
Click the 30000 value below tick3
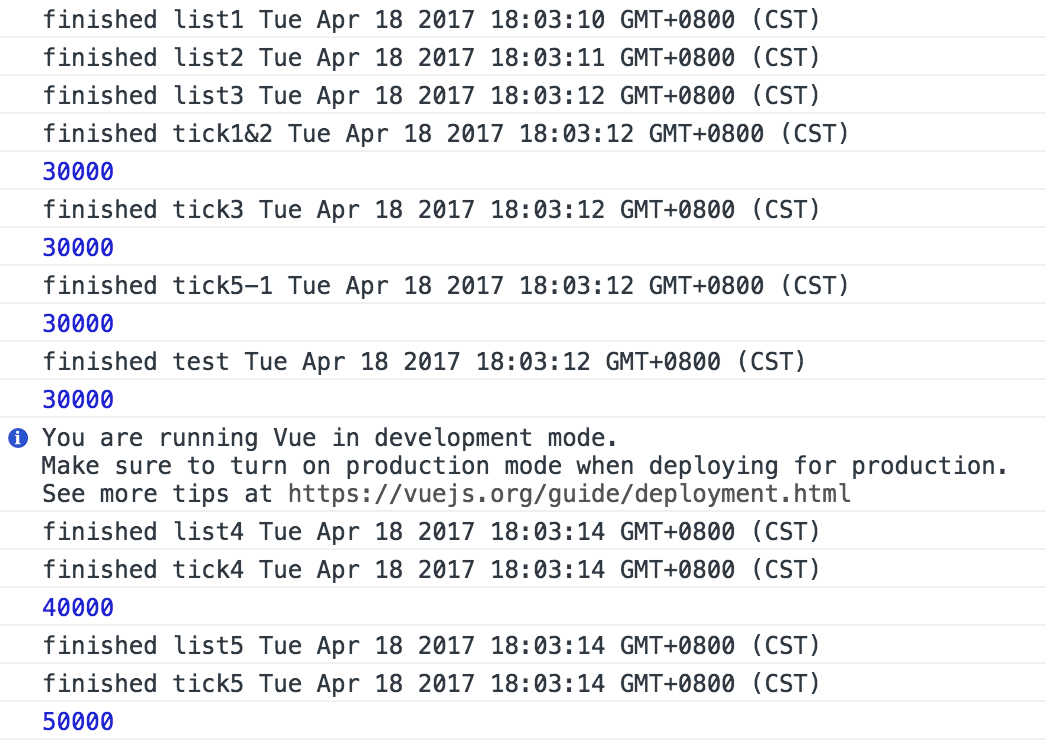point(78,248)
